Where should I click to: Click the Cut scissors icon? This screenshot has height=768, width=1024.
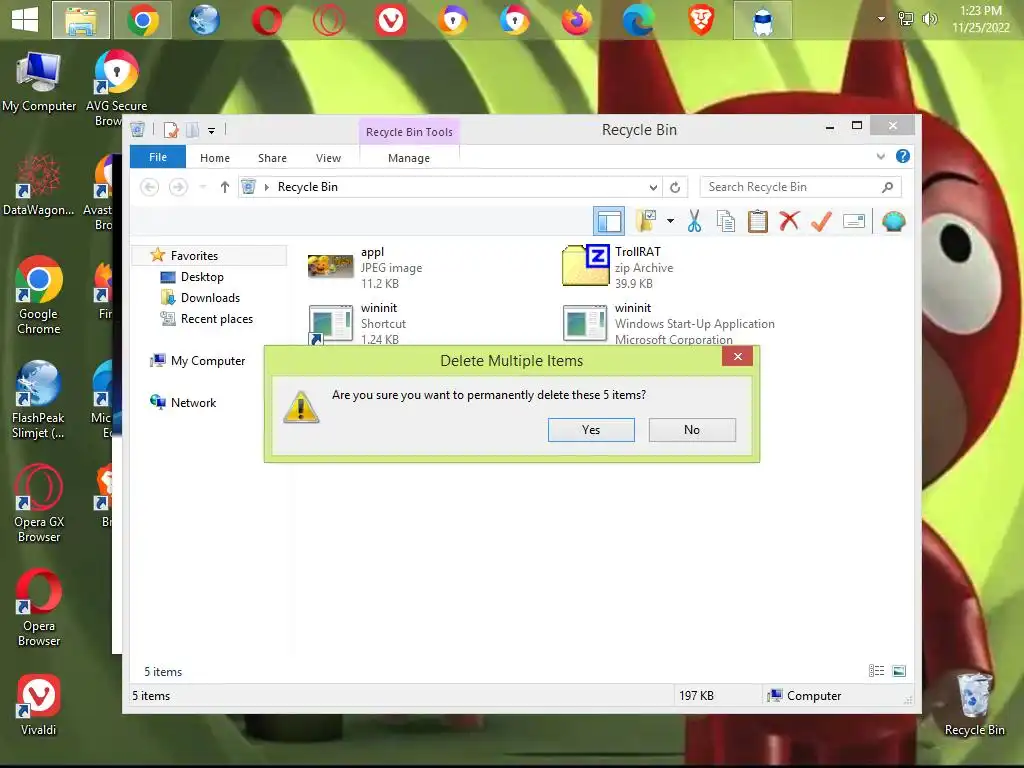tap(694, 221)
